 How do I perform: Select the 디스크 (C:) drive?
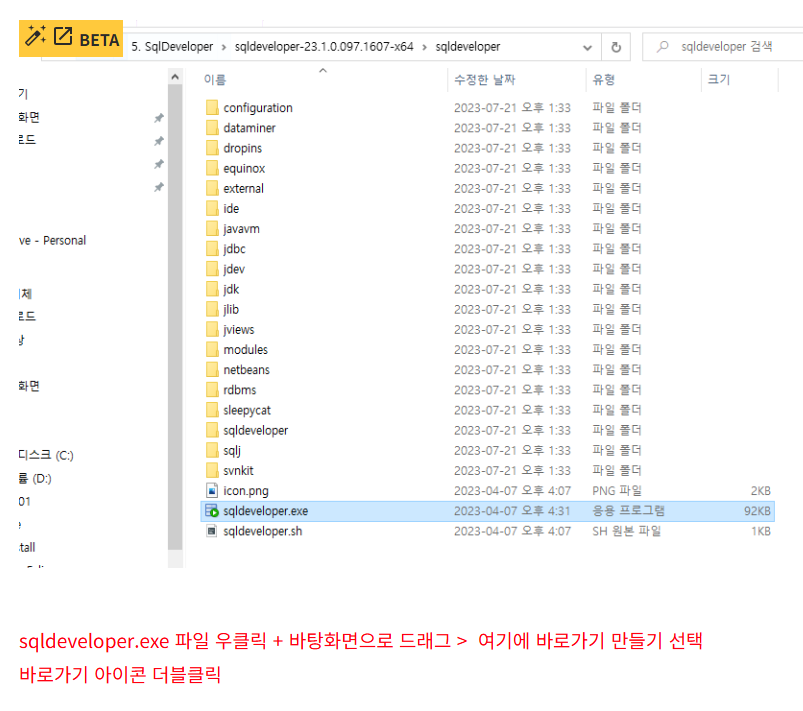coord(46,455)
